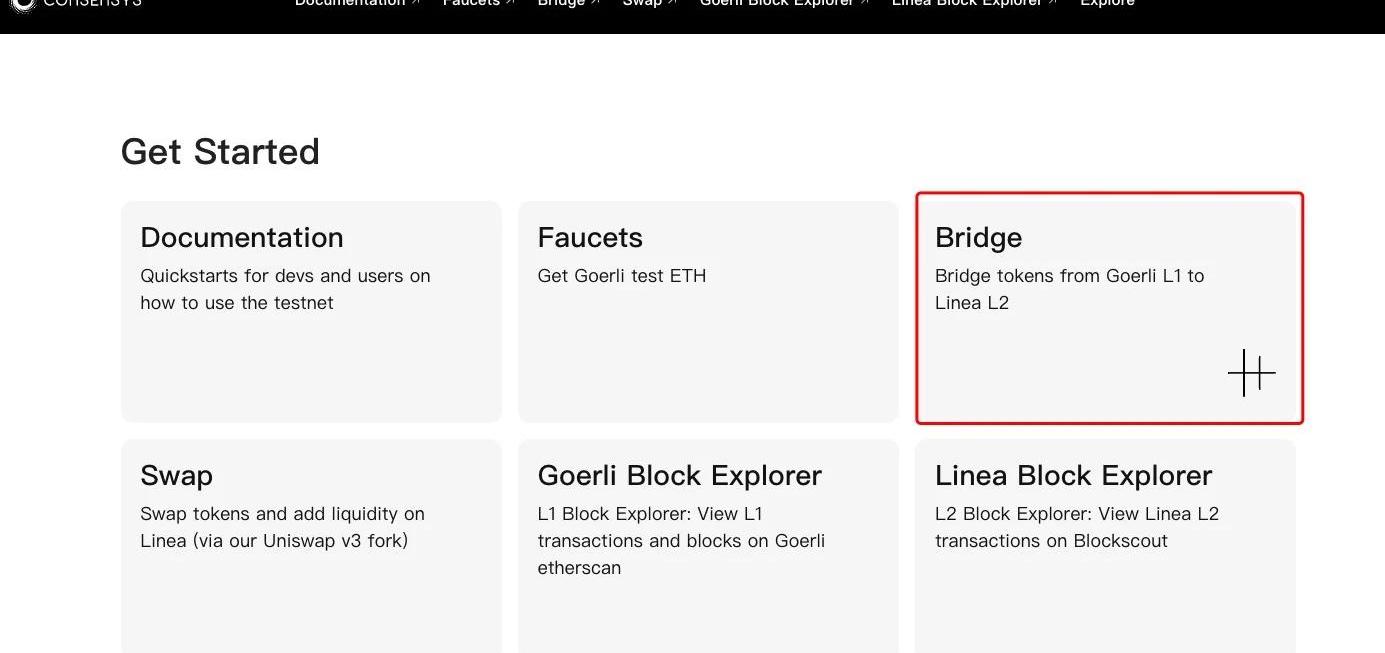The width and height of the screenshot is (1385, 653).
Task: Open the Faucets card title
Action: pyautogui.click(x=590, y=237)
